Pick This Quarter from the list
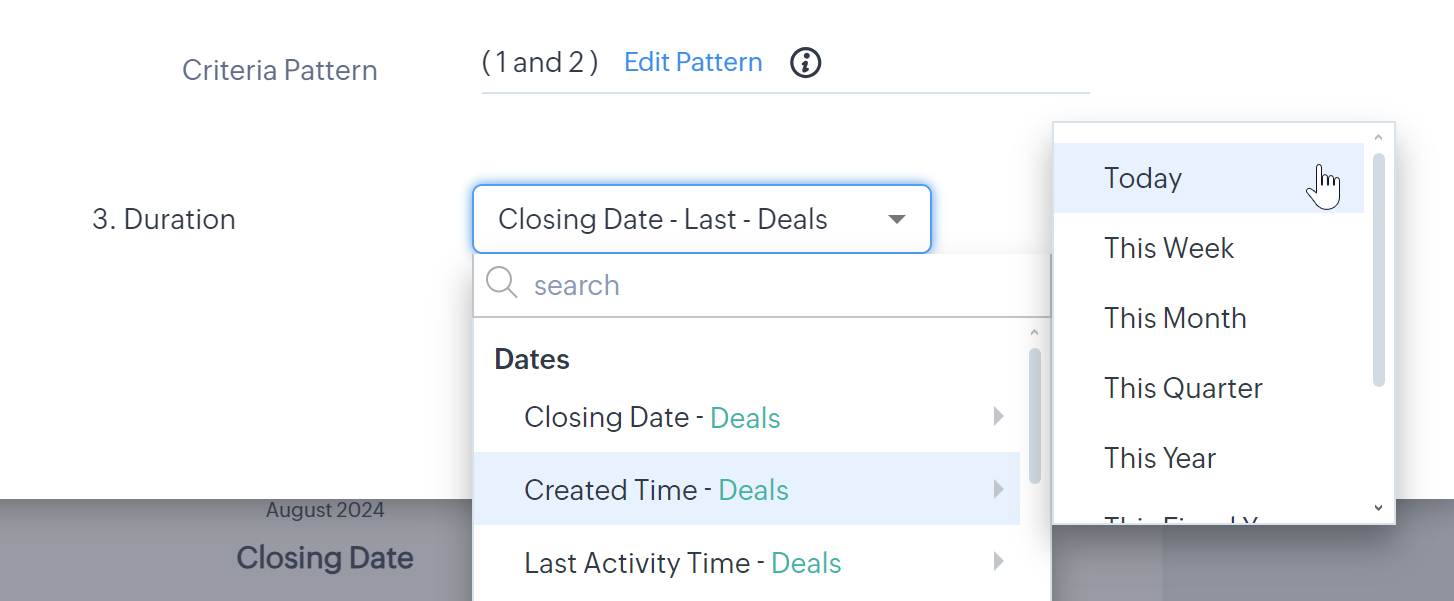The height and width of the screenshot is (601, 1454). pos(1183,388)
